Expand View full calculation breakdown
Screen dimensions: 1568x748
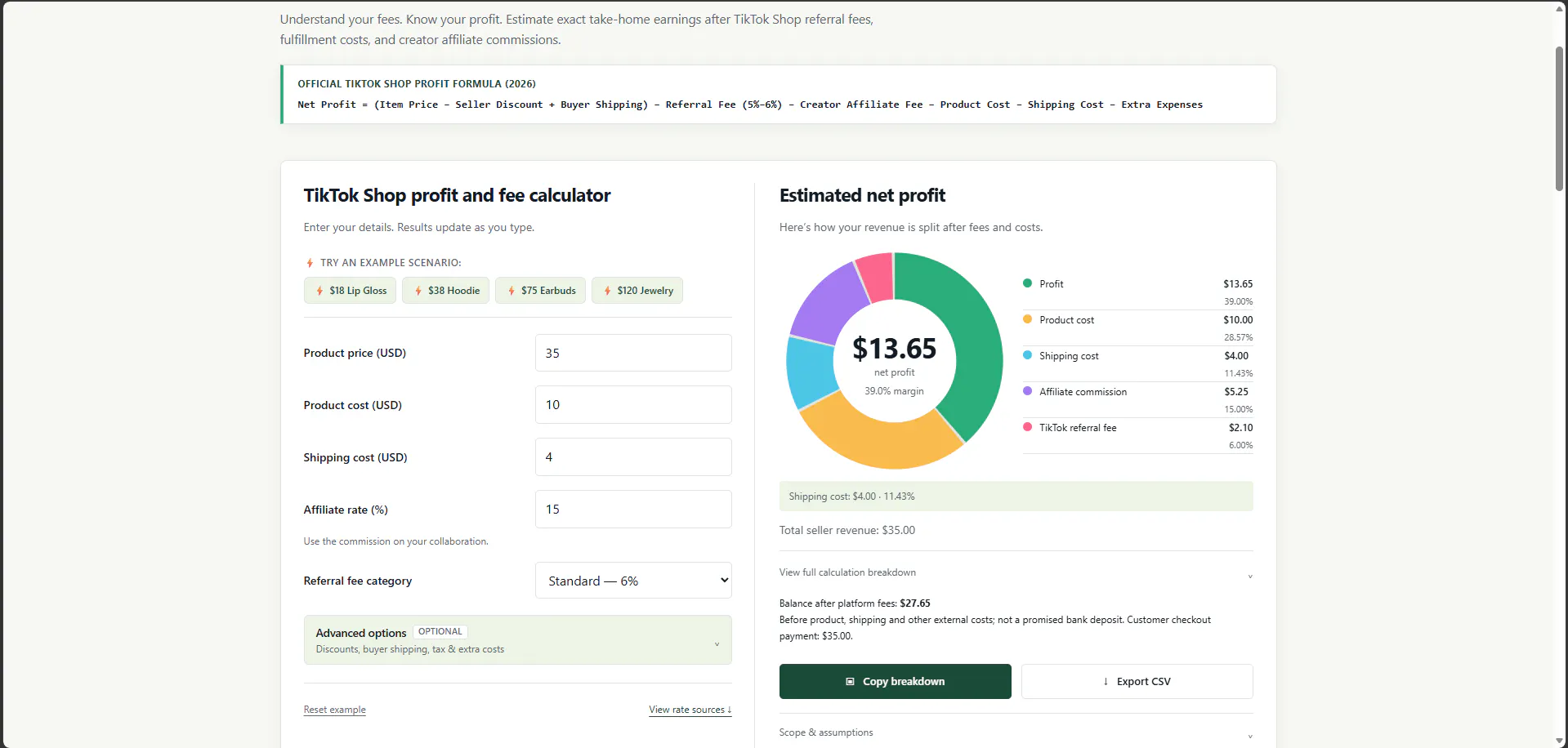(1016, 572)
